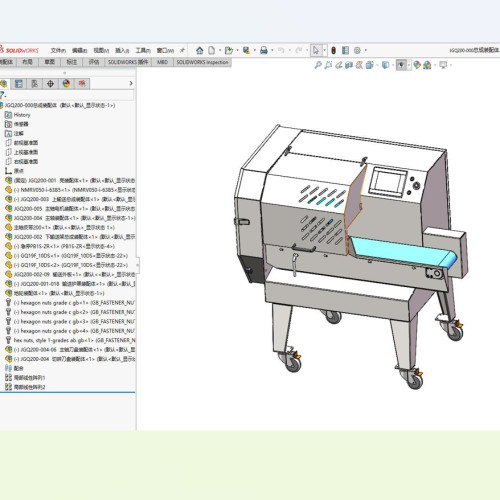Switch to the MBD tab
Screen dimensions: 500x500
[162, 62]
